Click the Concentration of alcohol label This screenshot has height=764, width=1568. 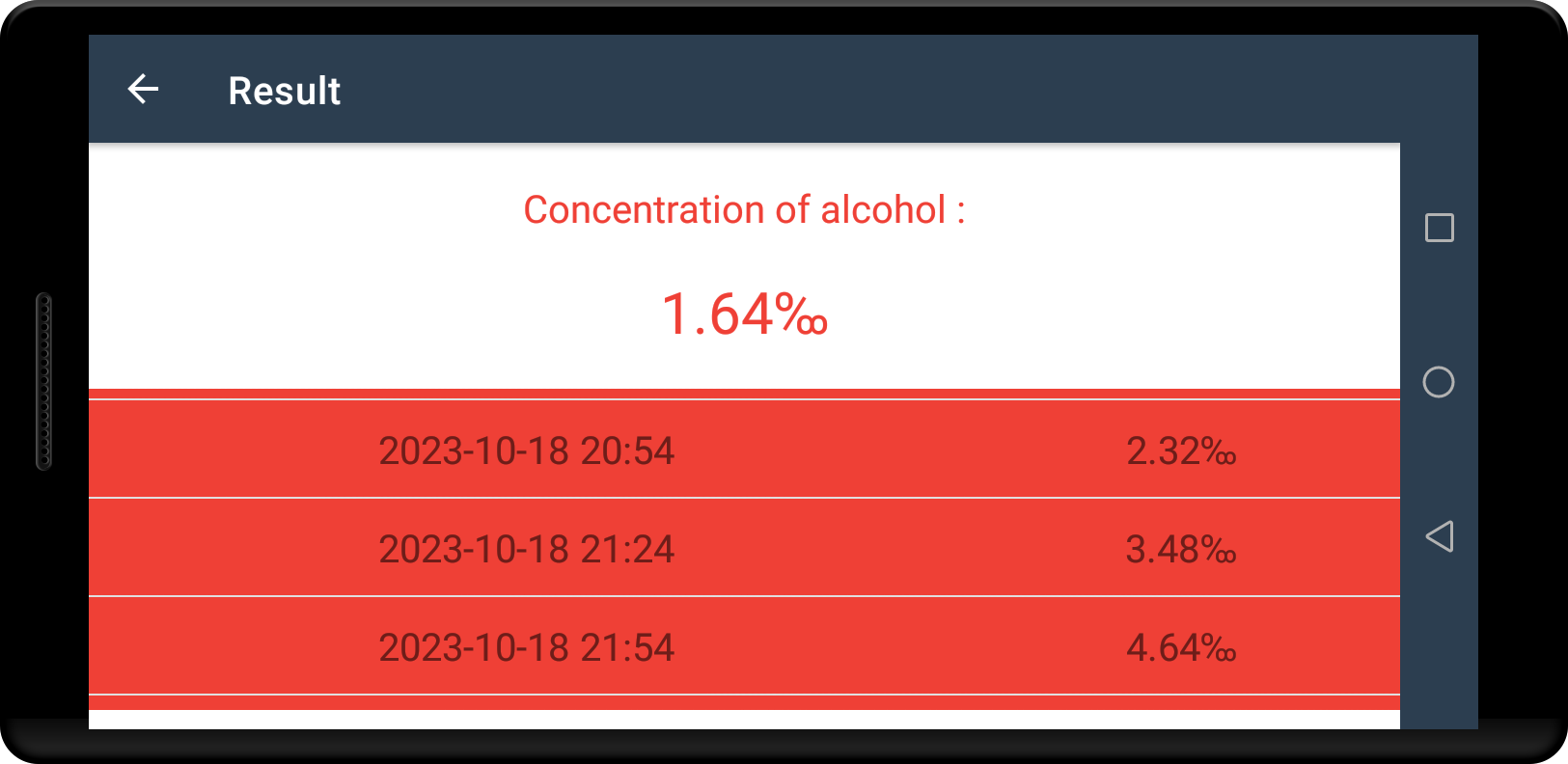[x=744, y=210]
